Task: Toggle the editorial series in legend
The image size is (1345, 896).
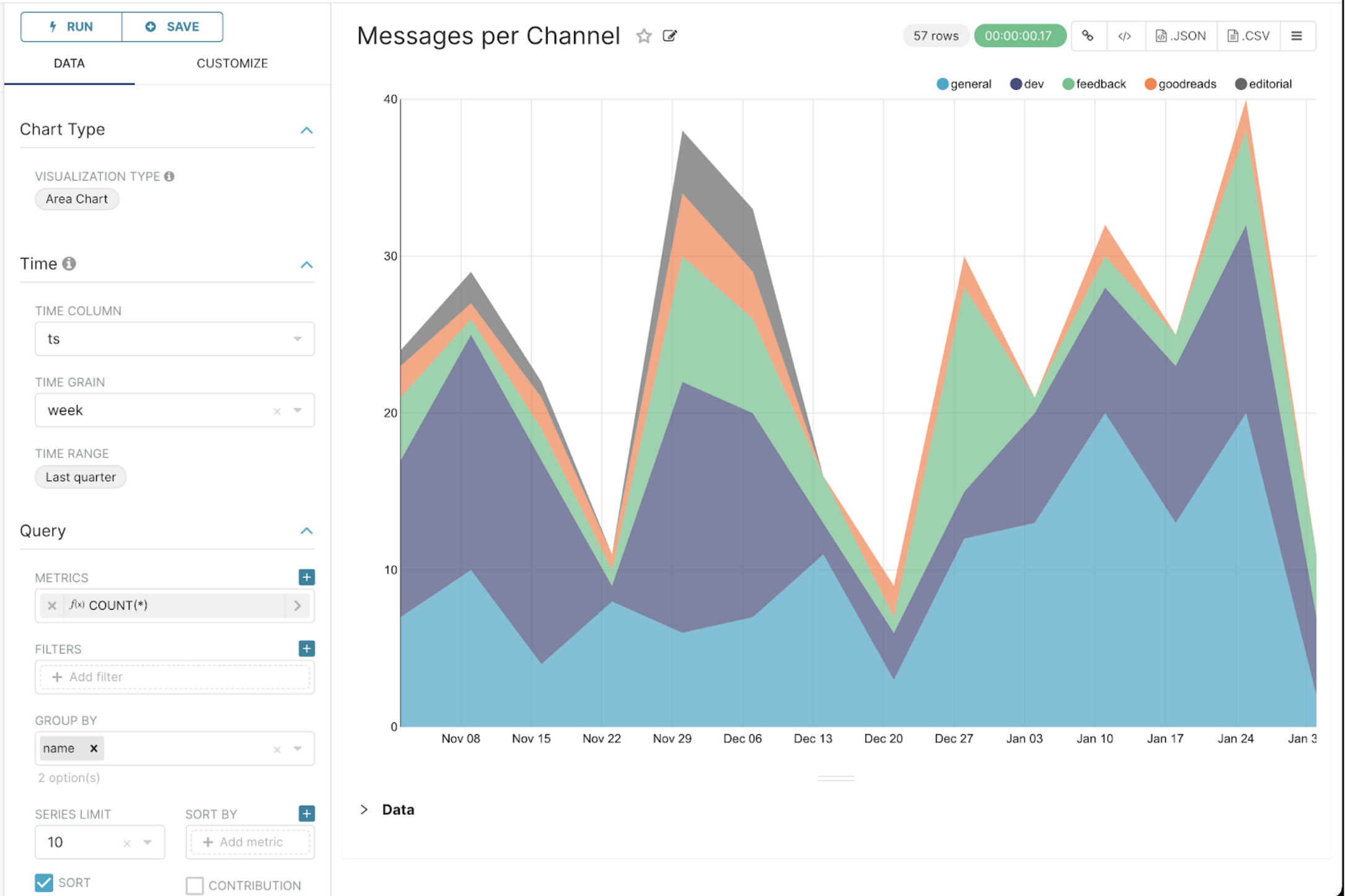Action: [1263, 84]
